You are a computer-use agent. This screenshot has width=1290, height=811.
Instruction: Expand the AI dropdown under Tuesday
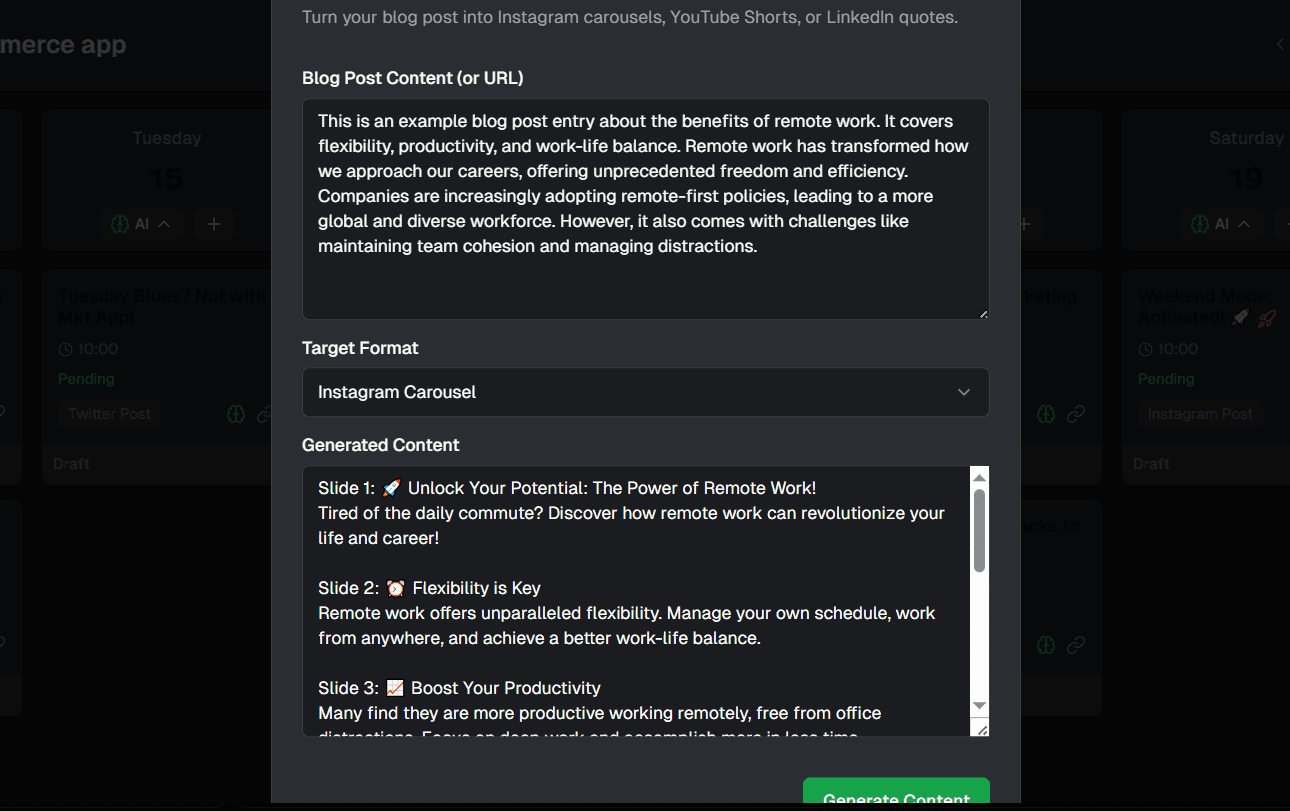pos(142,224)
